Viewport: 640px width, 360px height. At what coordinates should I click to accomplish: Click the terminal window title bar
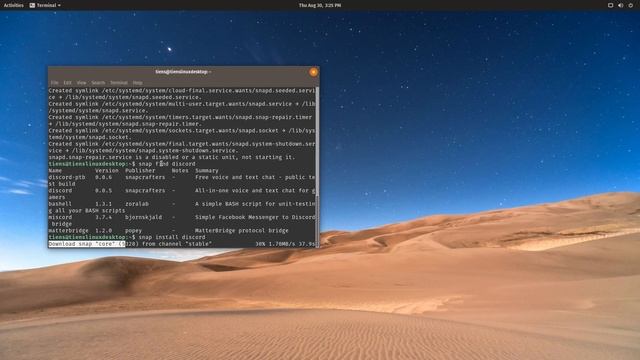pyautogui.click(x=182, y=72)
